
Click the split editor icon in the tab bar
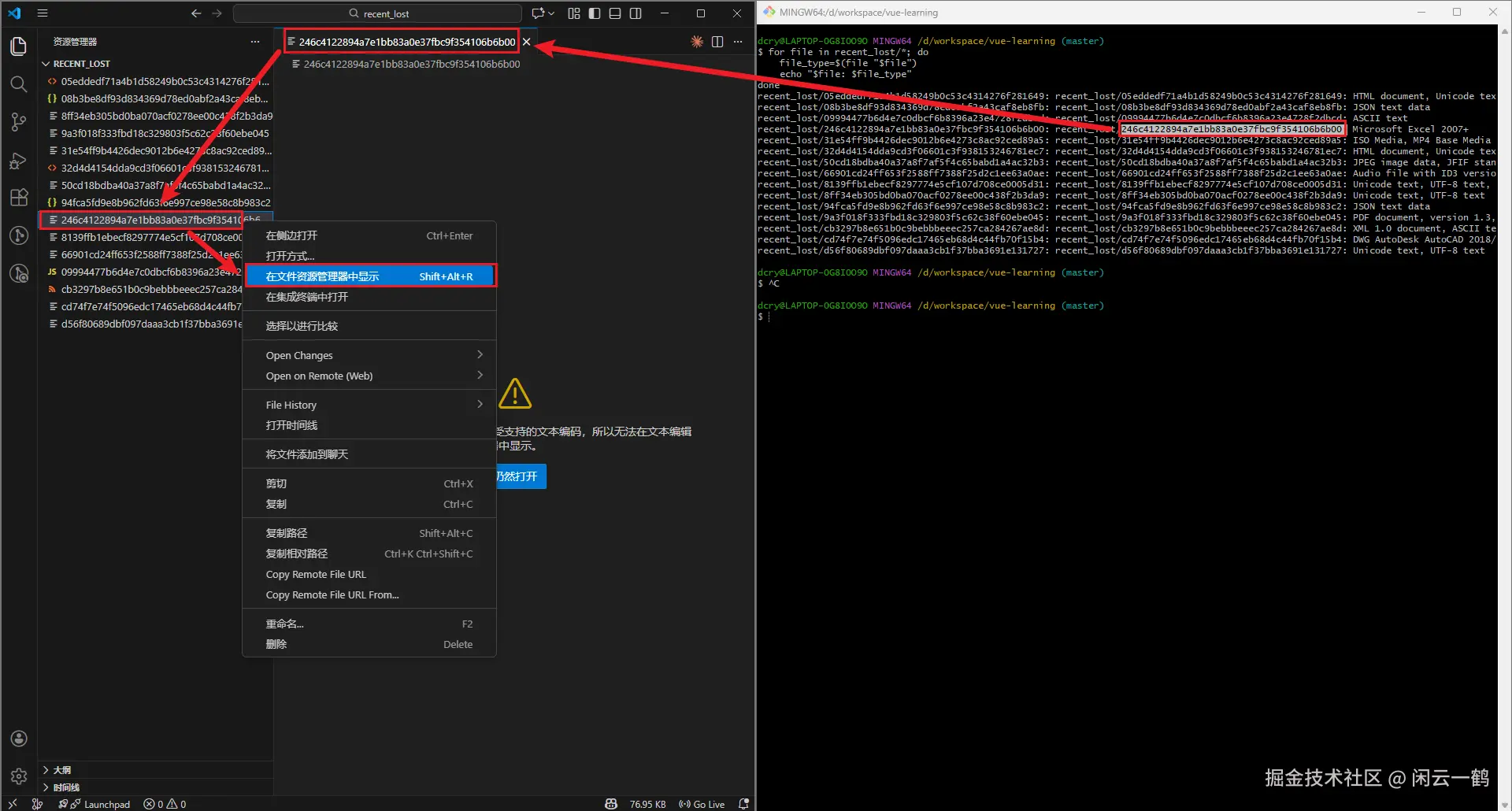[x=717, y=42]
